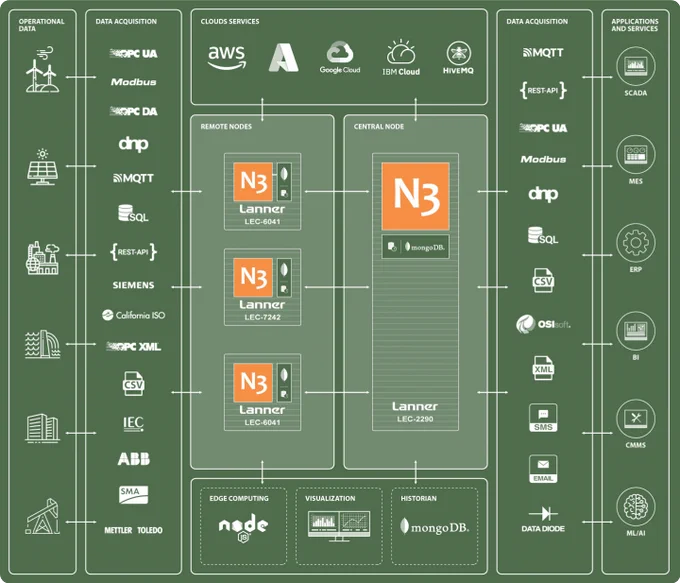Click the Modbus label in left Data Acquisition
Image resolution: width=680 pixels, height=583 pixels.
click(134, 82)
